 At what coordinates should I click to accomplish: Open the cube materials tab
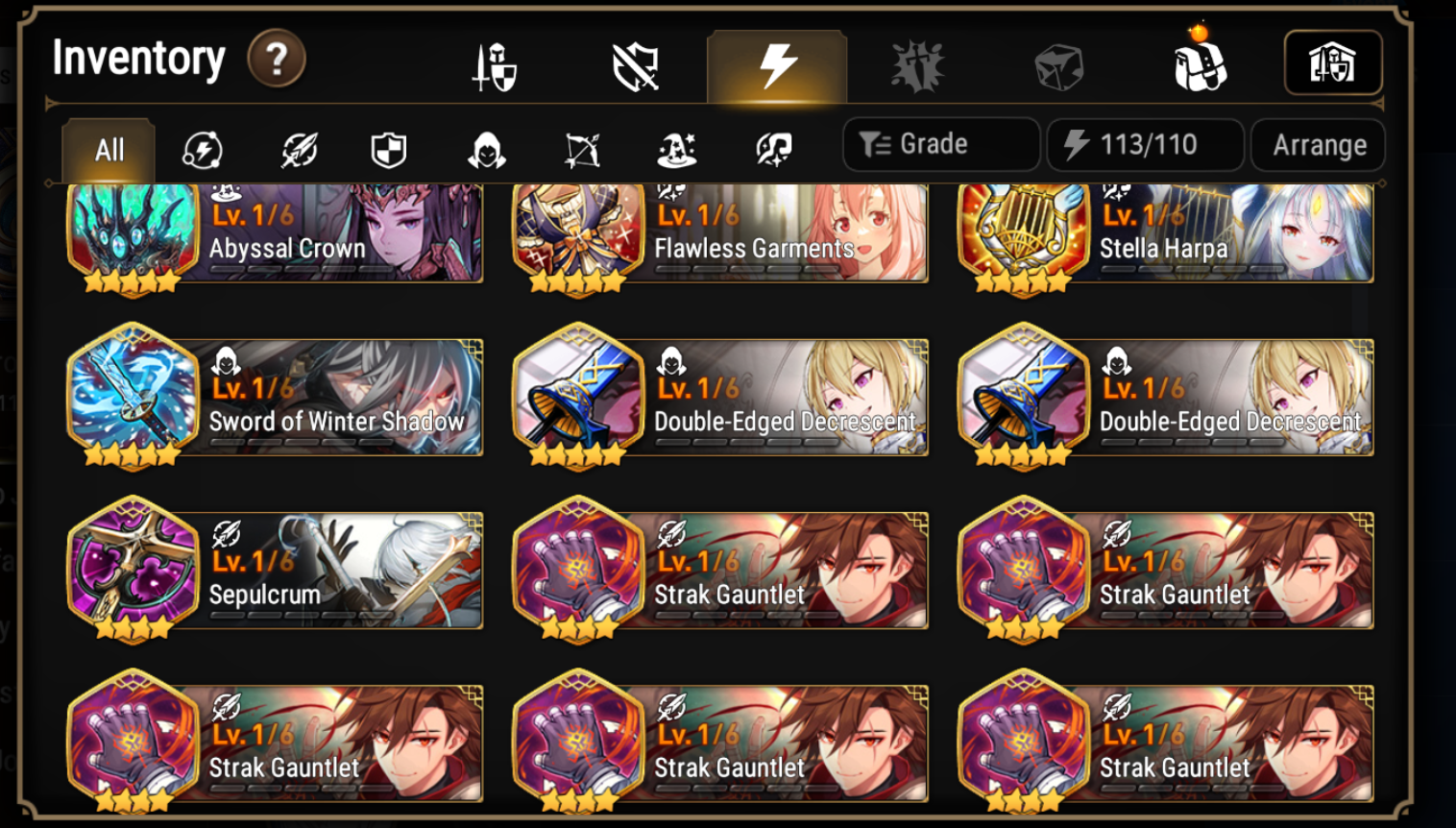tap(1058, 67)
